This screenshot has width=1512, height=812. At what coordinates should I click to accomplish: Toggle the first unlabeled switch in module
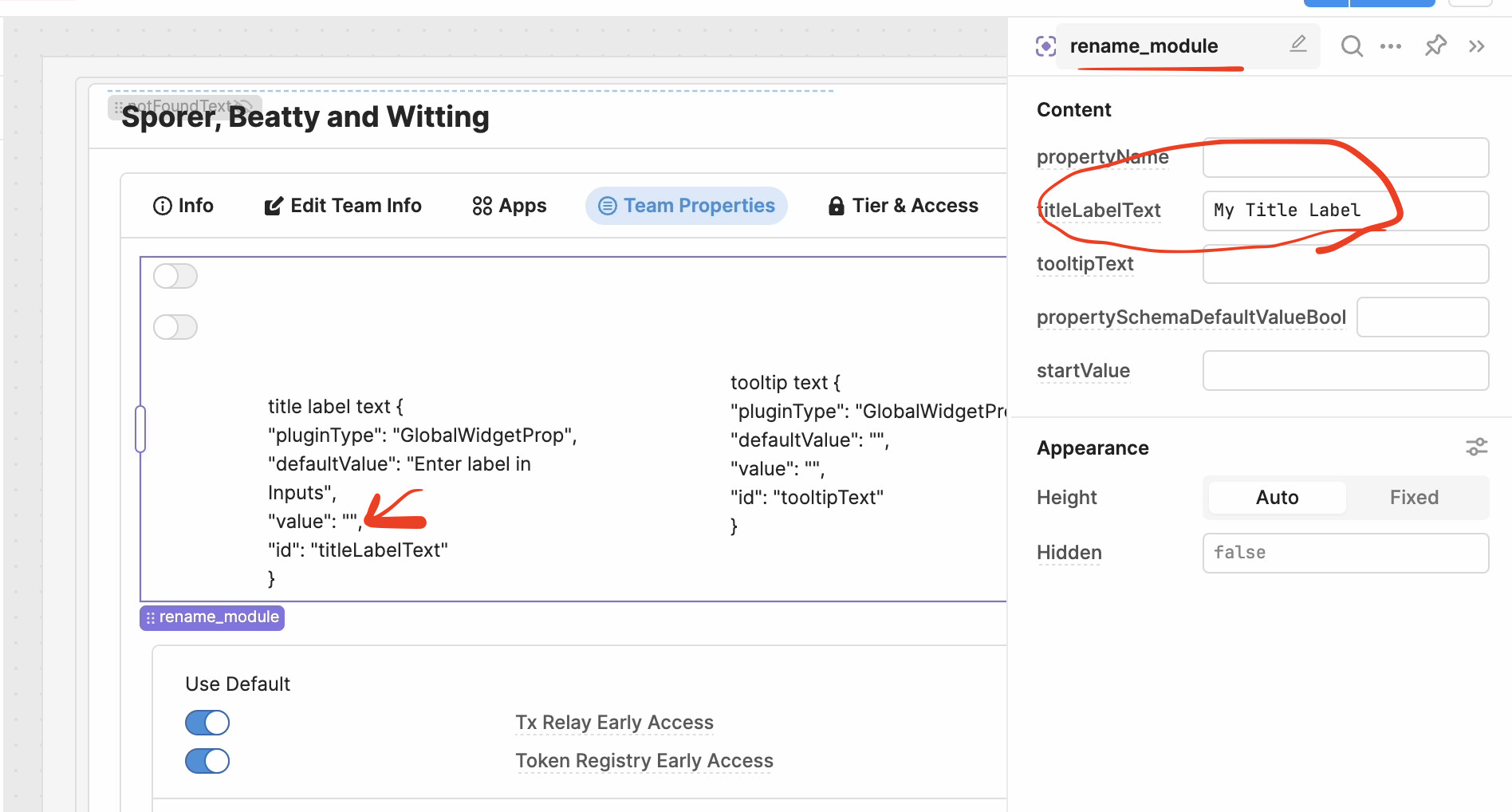click(x=175, y=276)
